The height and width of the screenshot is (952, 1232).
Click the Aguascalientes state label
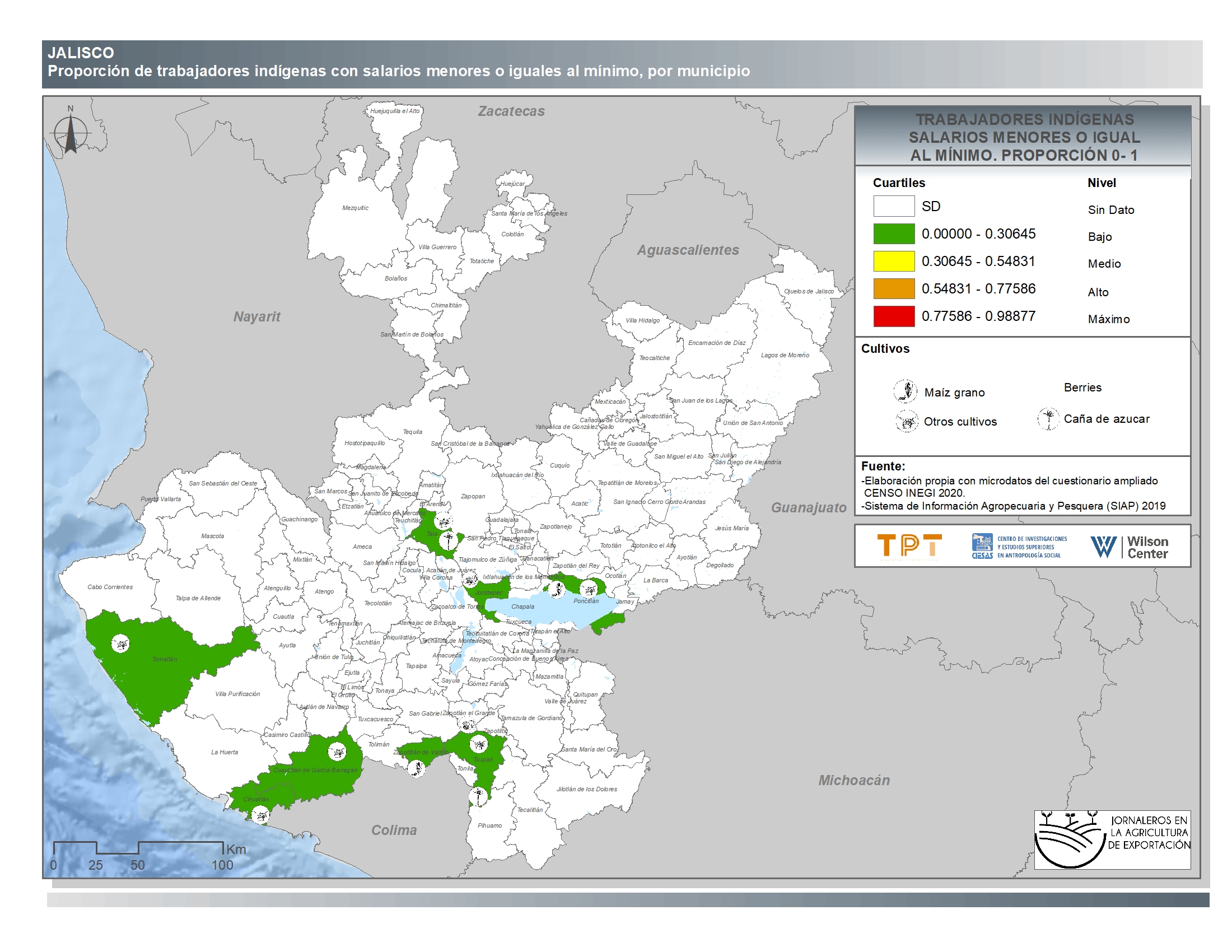click(688, 250)
